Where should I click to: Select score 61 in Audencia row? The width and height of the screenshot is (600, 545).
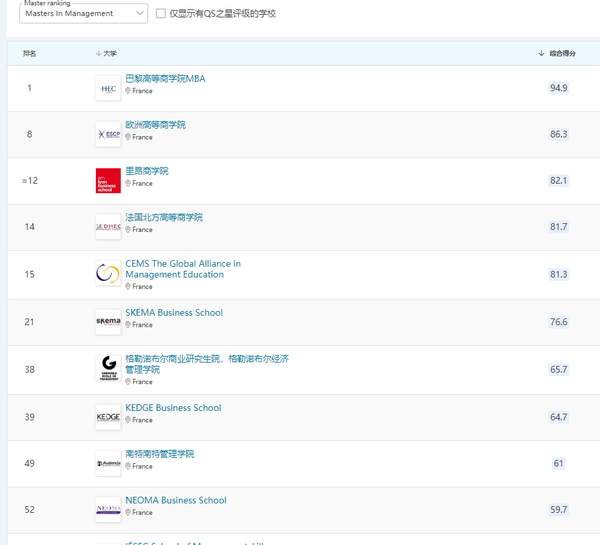coord(559,463)
